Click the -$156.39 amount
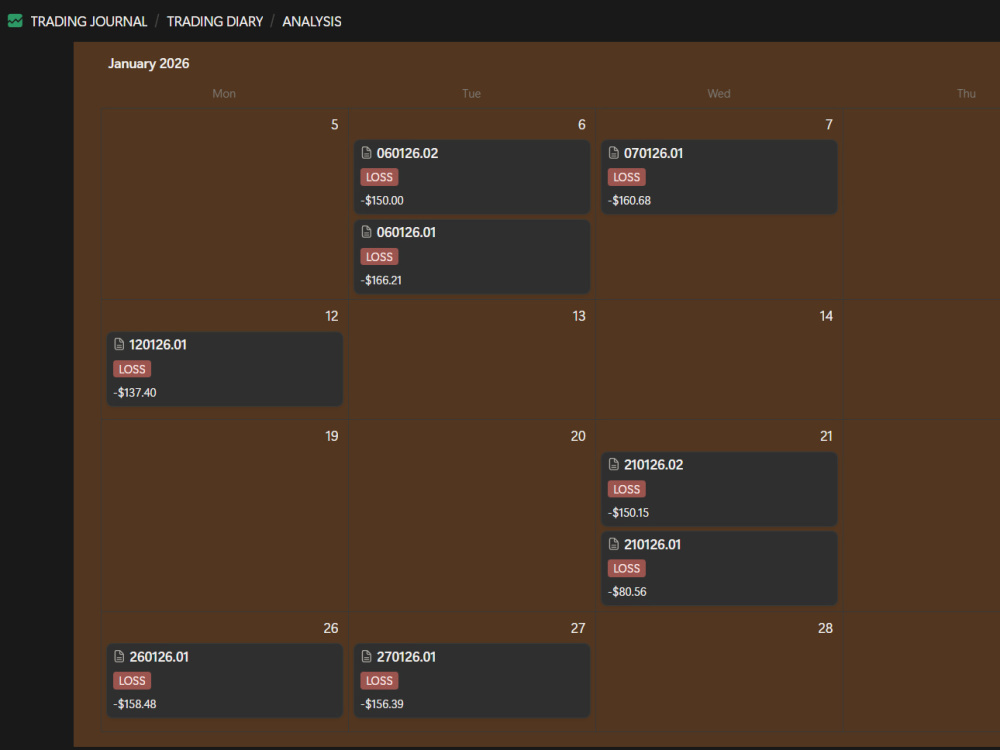This screenshot has height=750, width=1000. (x=382, y=703)
